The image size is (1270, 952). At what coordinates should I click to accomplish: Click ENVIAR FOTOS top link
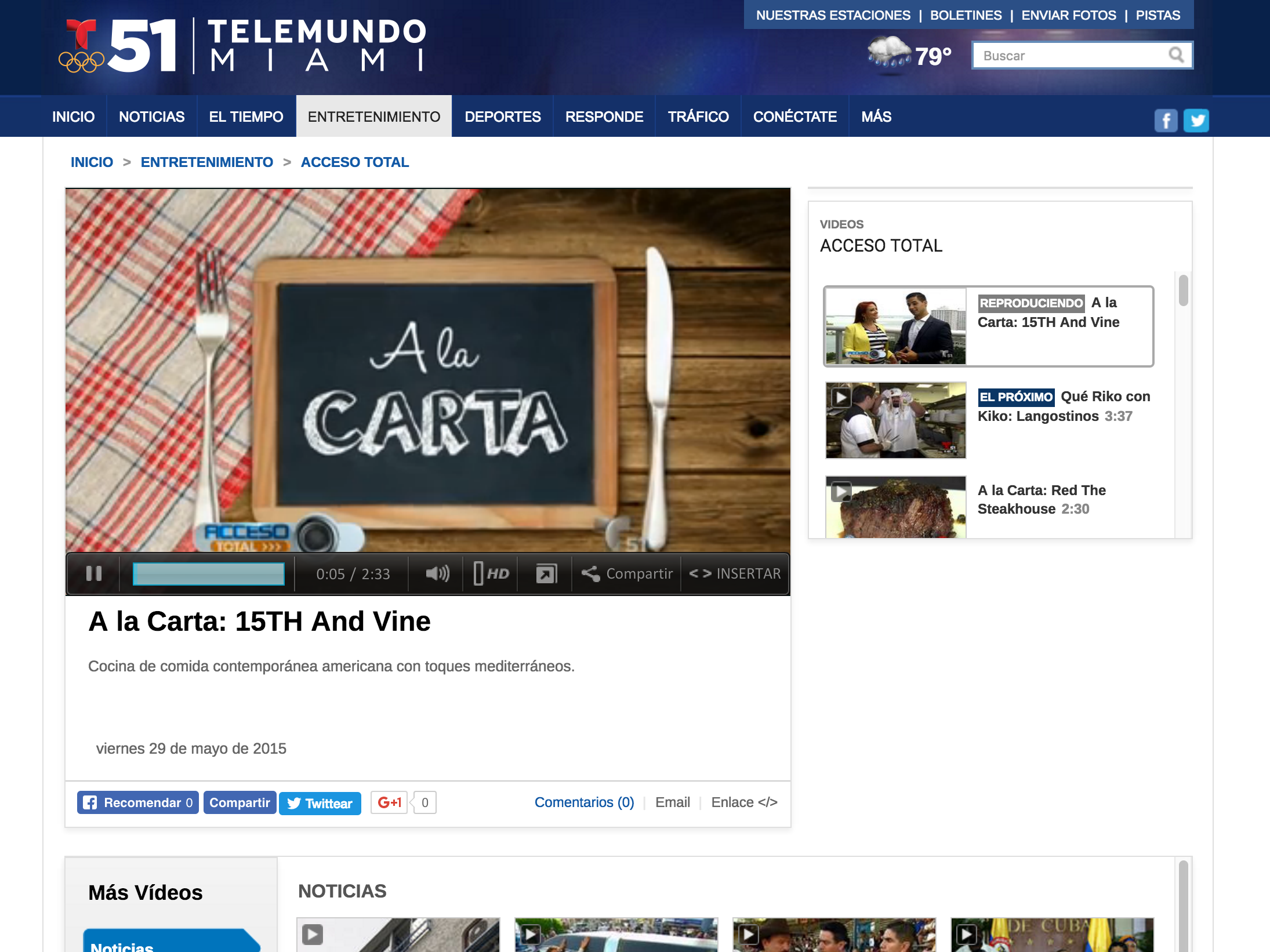coord(1069,15)
